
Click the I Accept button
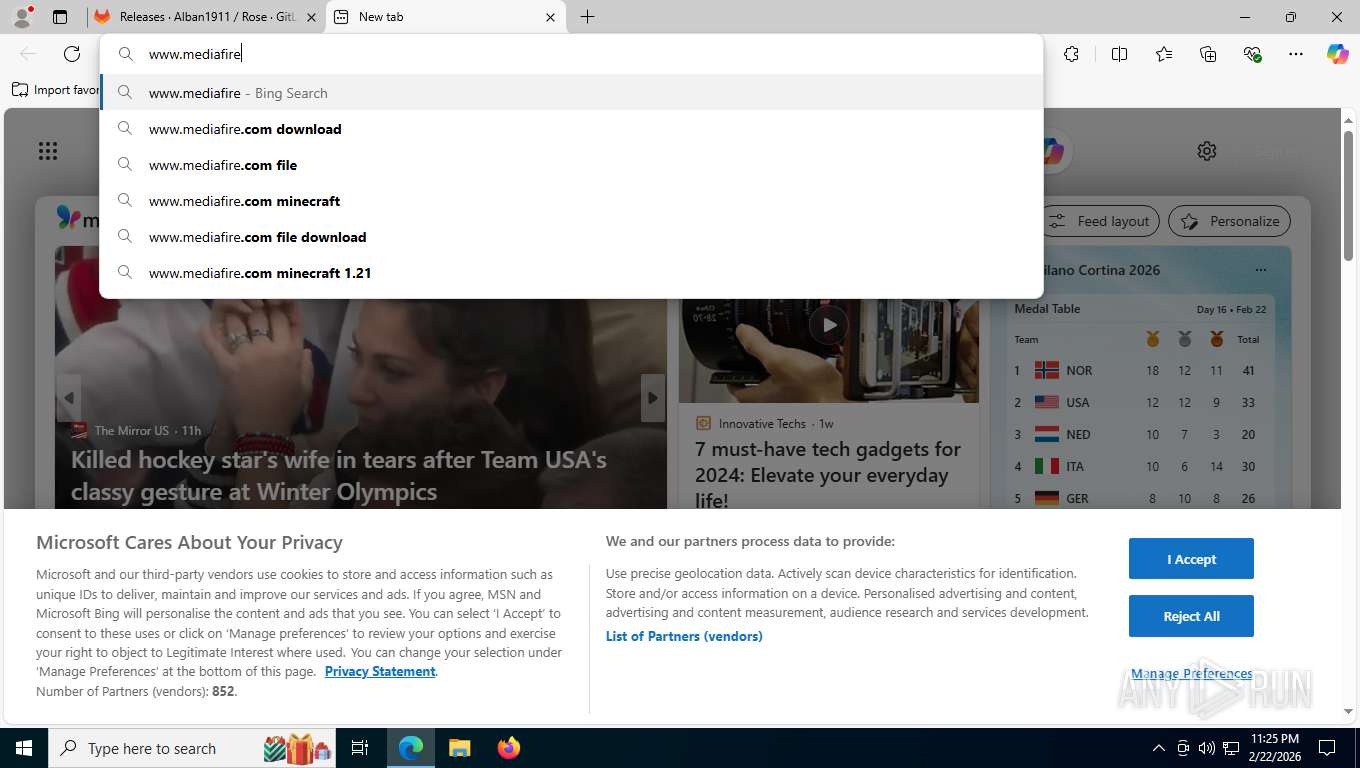tap(1191, 559)
